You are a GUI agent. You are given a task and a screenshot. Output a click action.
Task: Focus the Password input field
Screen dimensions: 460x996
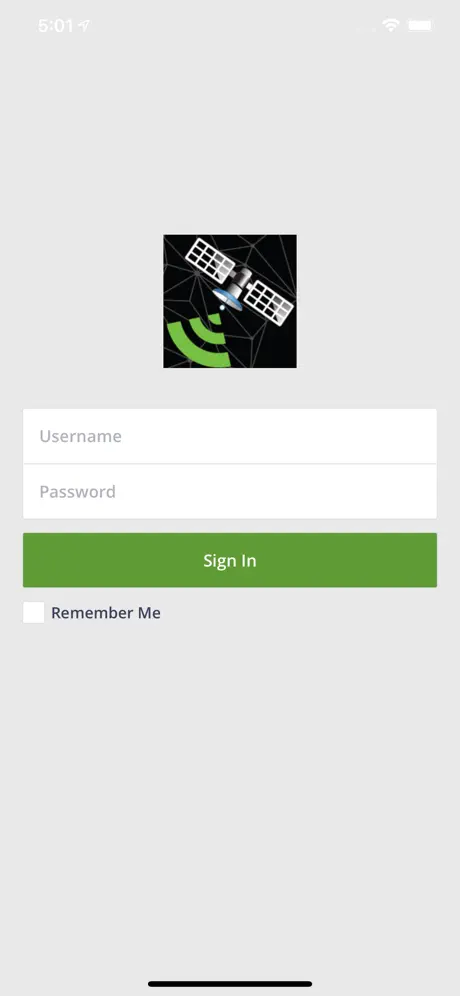point(230,492)
